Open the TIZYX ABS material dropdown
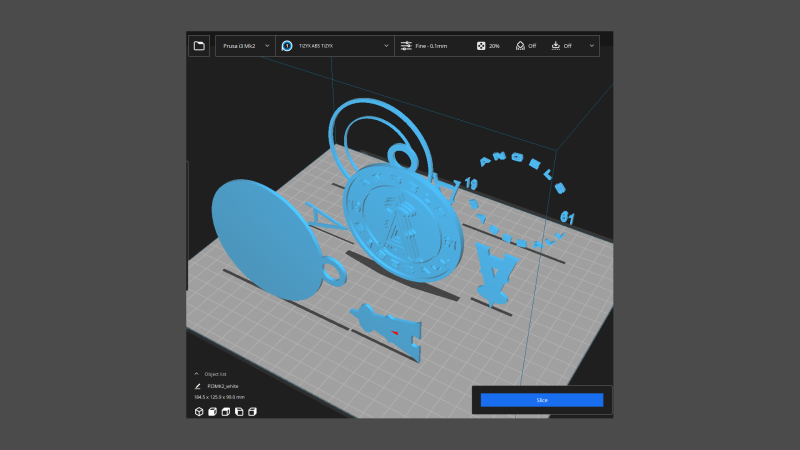 335,46
